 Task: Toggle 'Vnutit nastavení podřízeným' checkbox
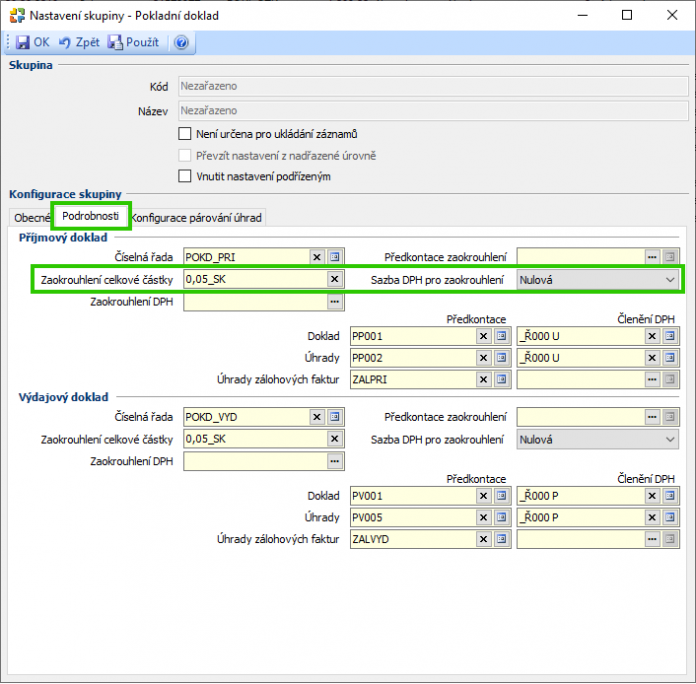(x=185, y=176)
